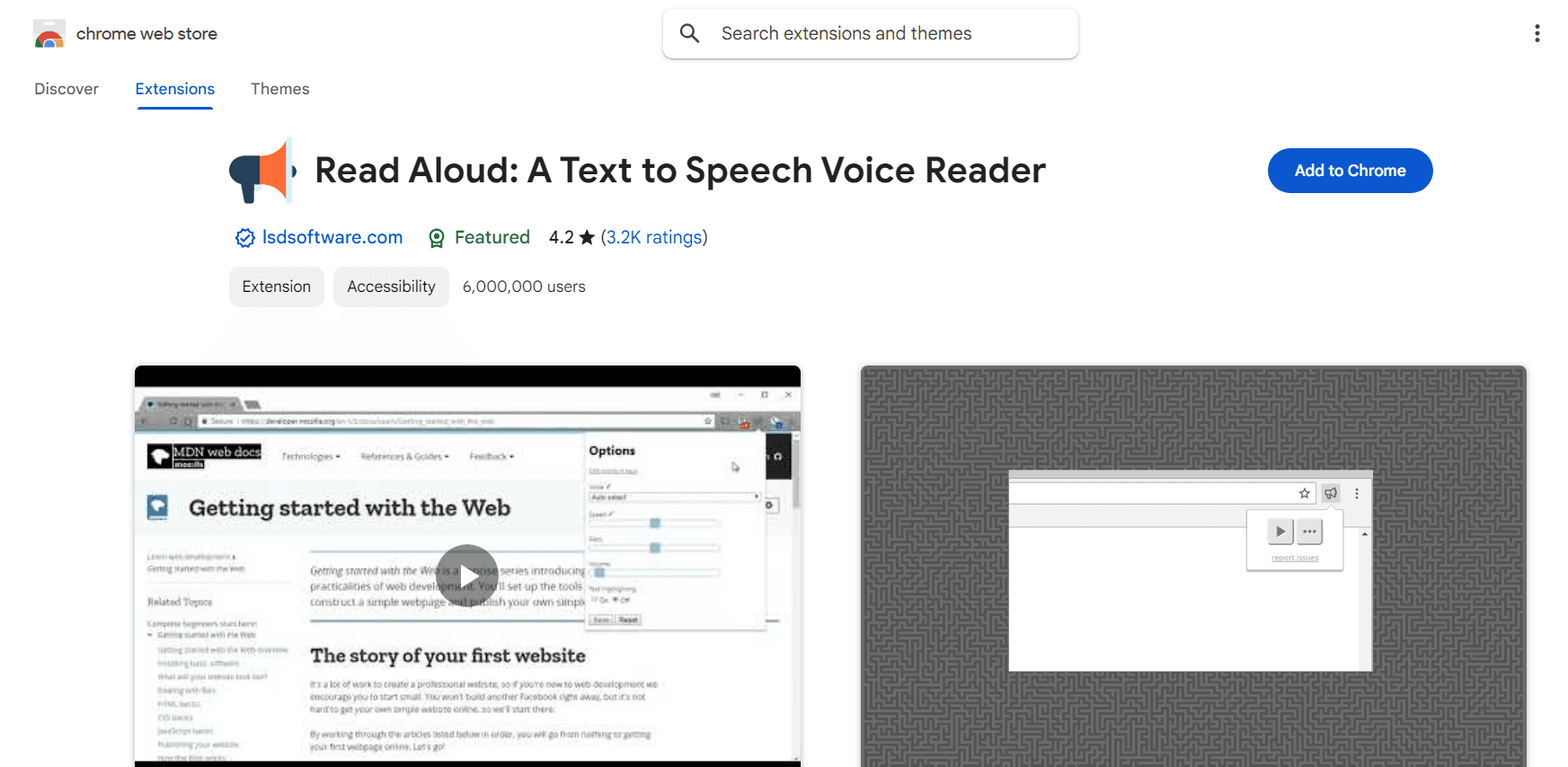Select the maze screenshot with popup player

(x=1193, y=566)
